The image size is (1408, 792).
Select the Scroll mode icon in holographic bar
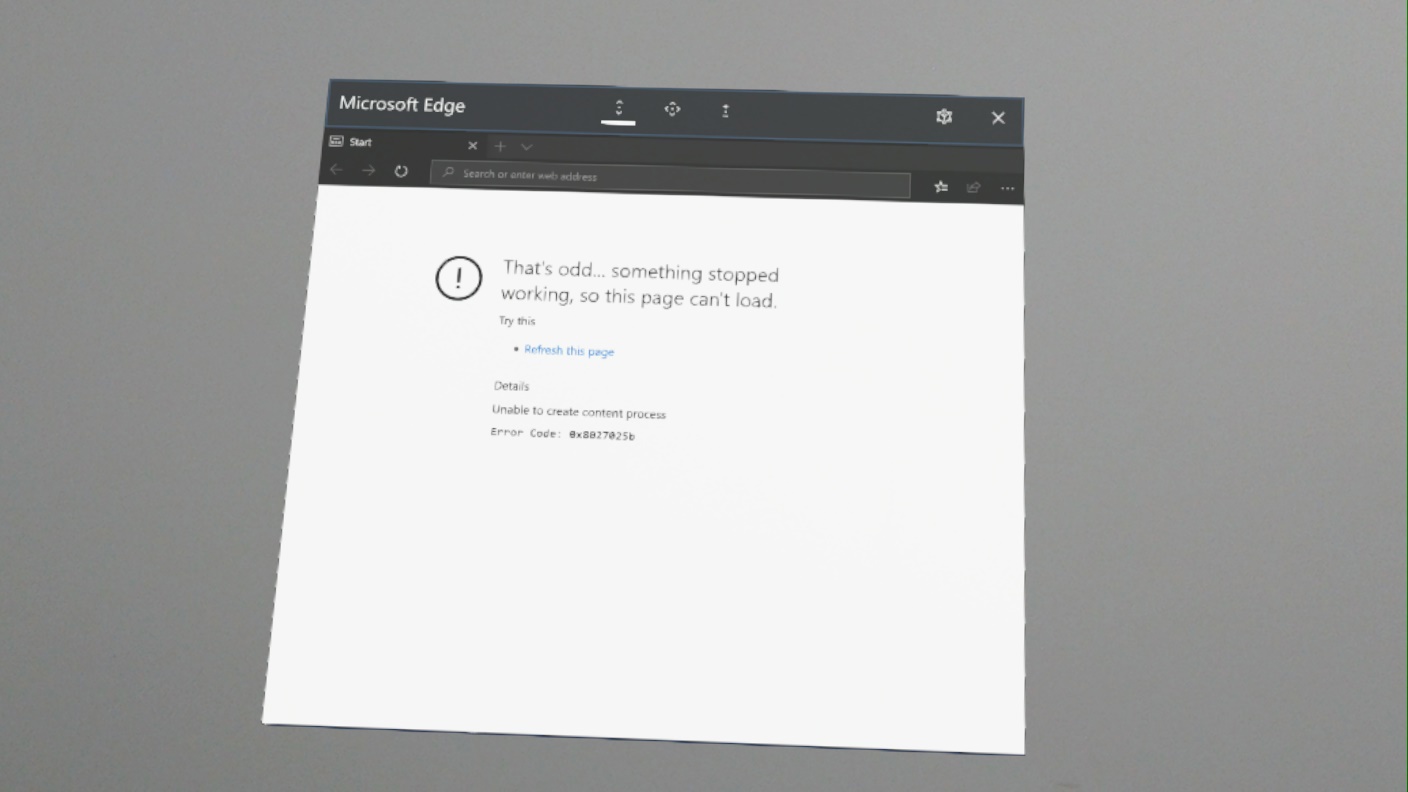[618, 108]
